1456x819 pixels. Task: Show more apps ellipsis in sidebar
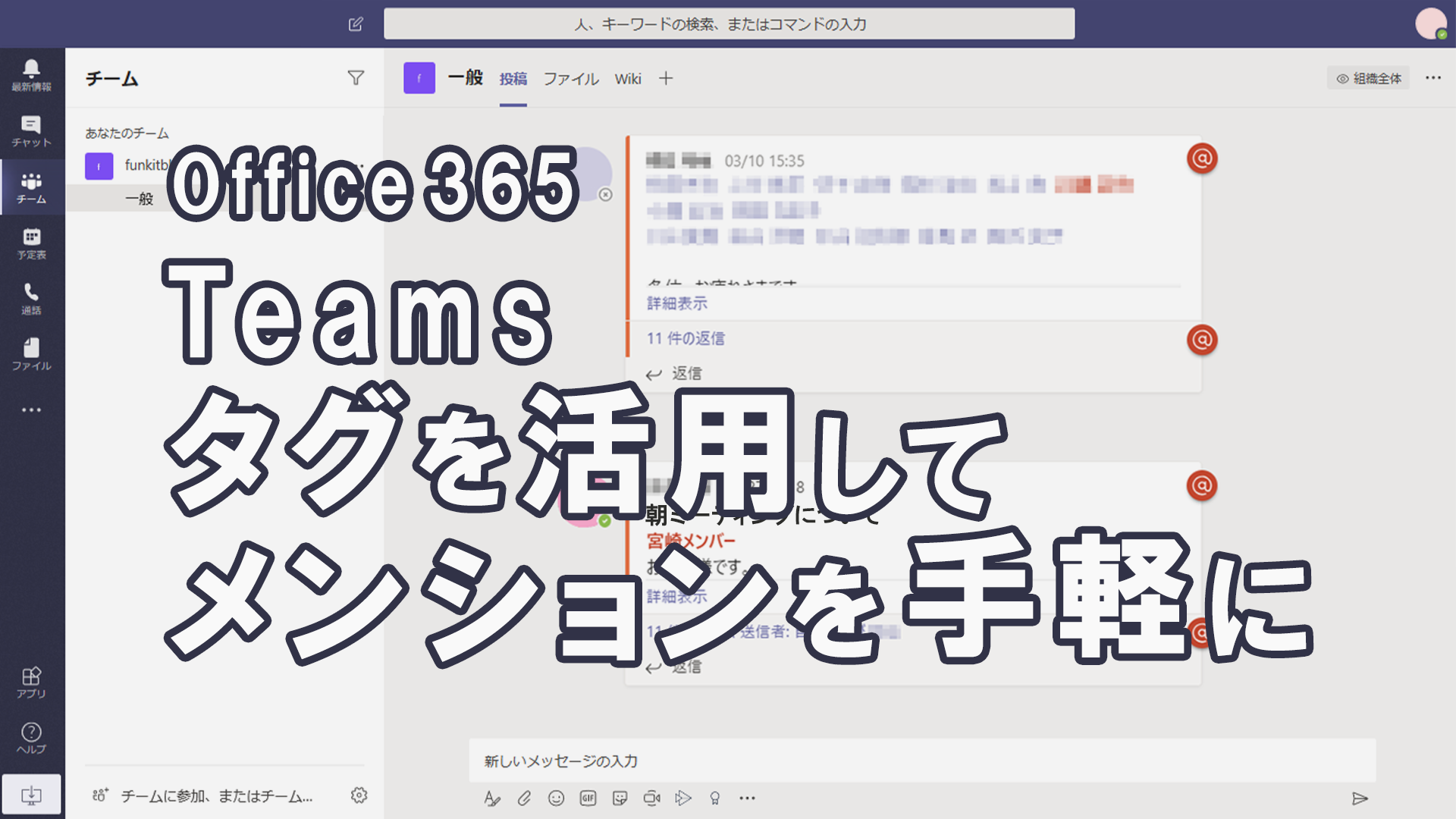[x=31, y=409]
